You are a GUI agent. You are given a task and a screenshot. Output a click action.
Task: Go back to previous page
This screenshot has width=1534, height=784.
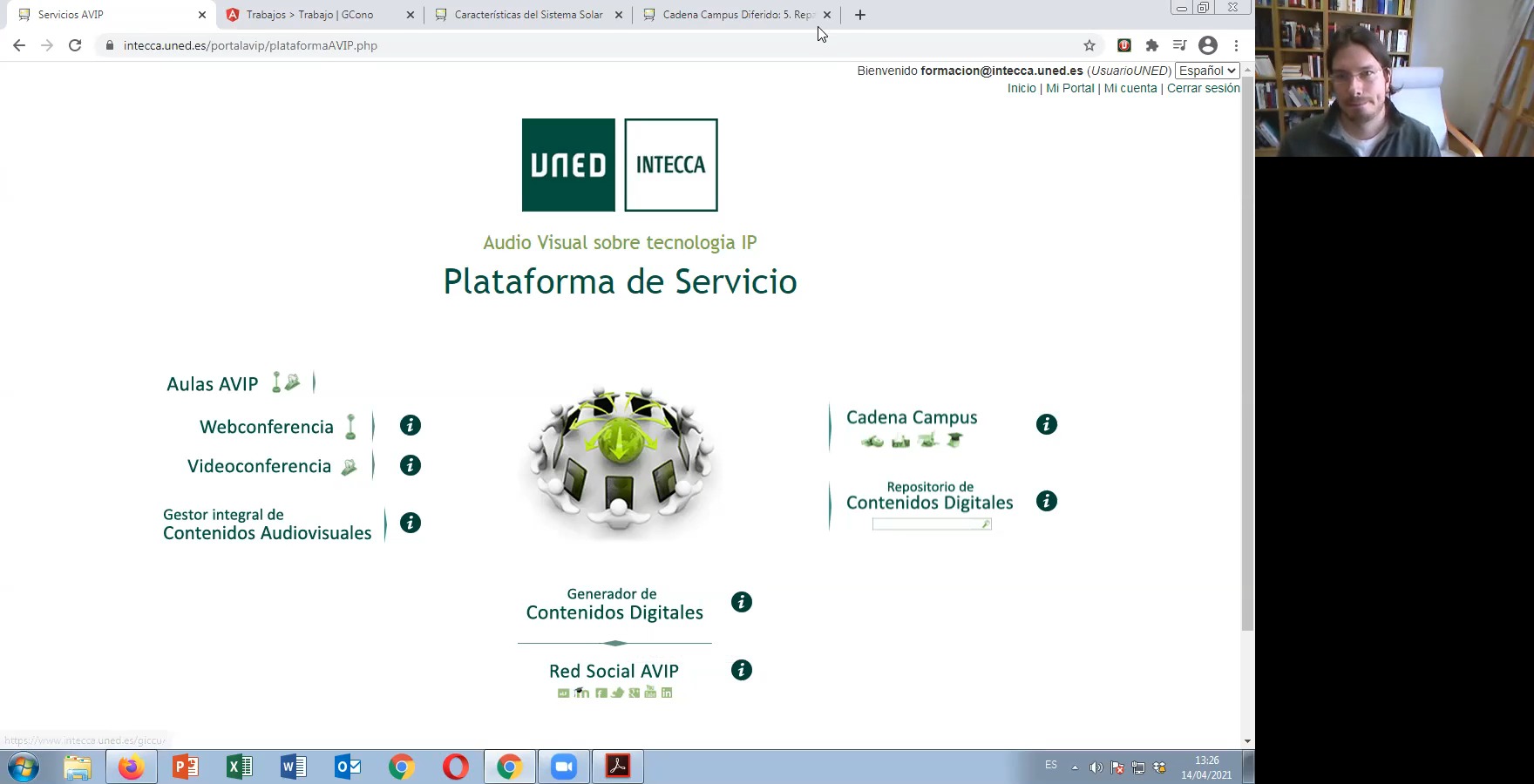(19, 45)
